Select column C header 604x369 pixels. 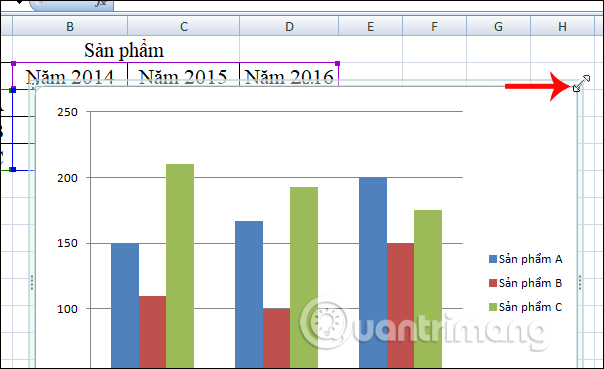click(183, 26)
